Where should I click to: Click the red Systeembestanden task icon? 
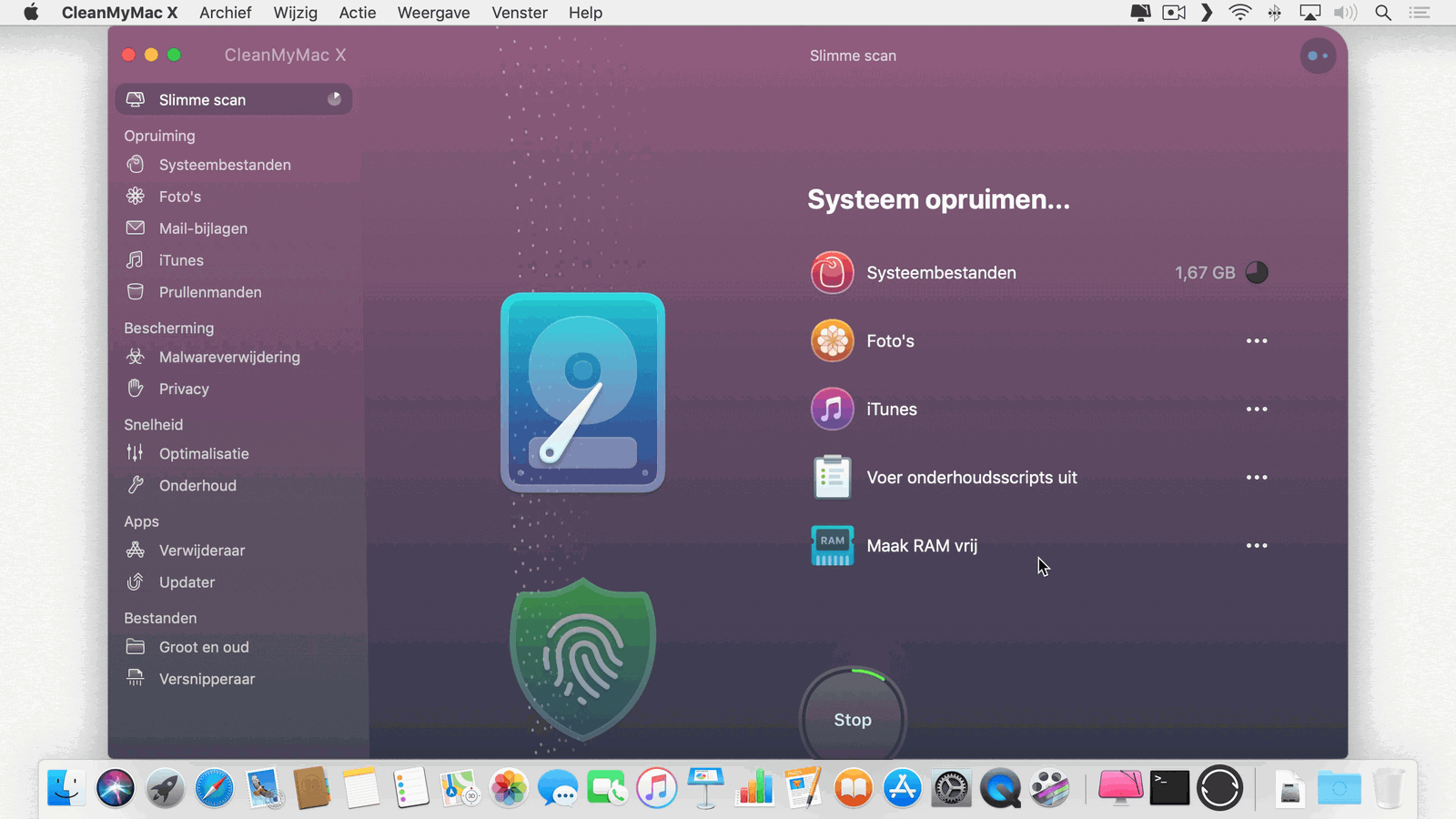point(832,272)
